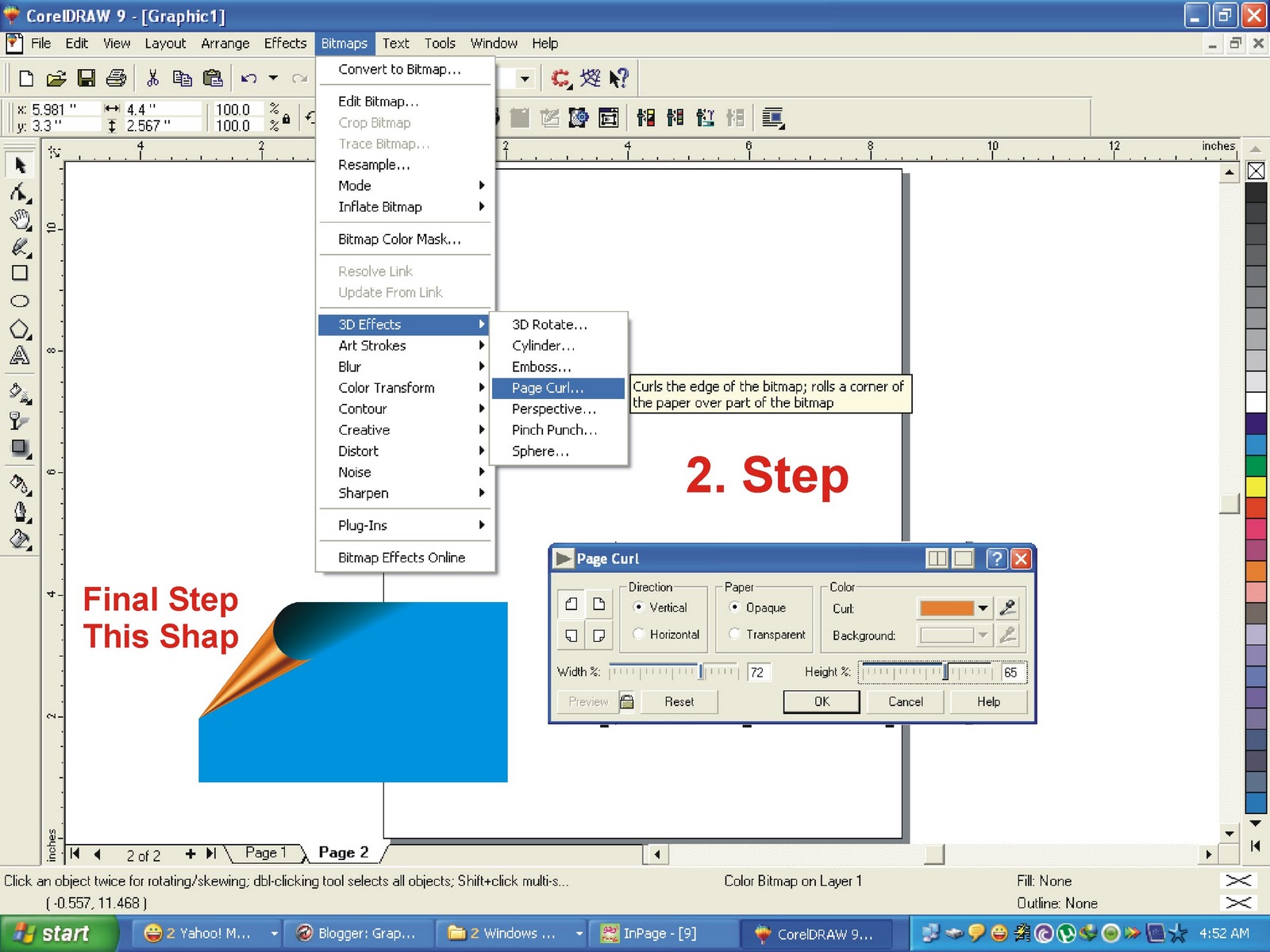Click the Open file icon
The width and height of the screenshot is (1270, 952).
point(56,78)
